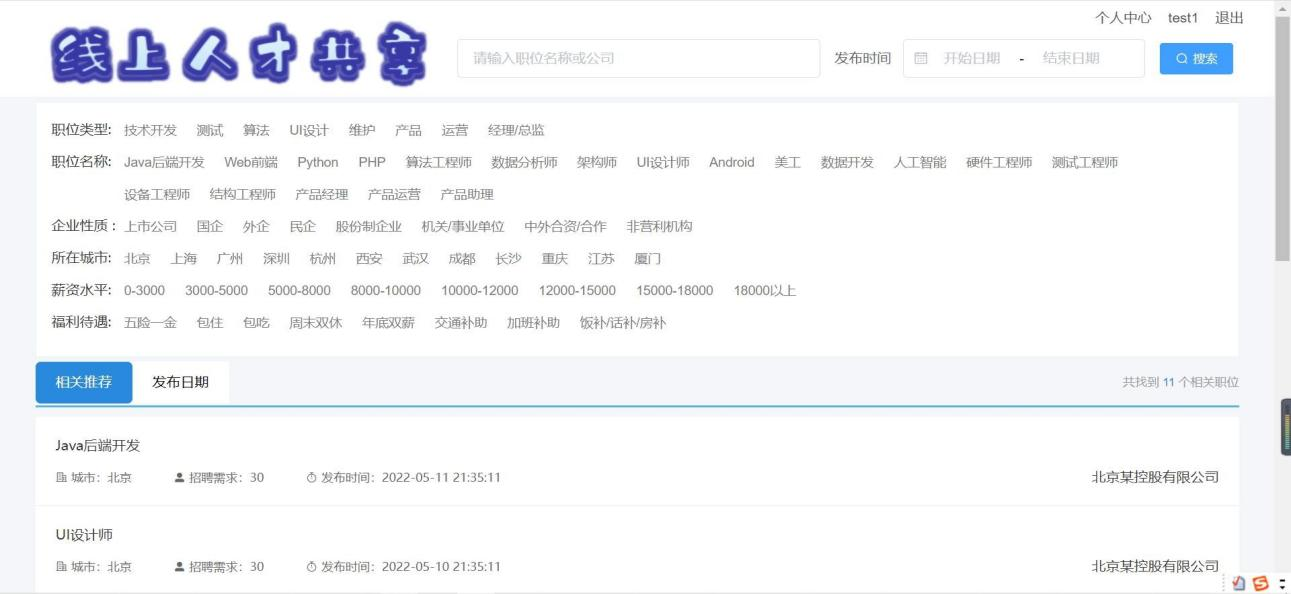Filter job type by 算法
1291x594 pixels.
point(256,131)
